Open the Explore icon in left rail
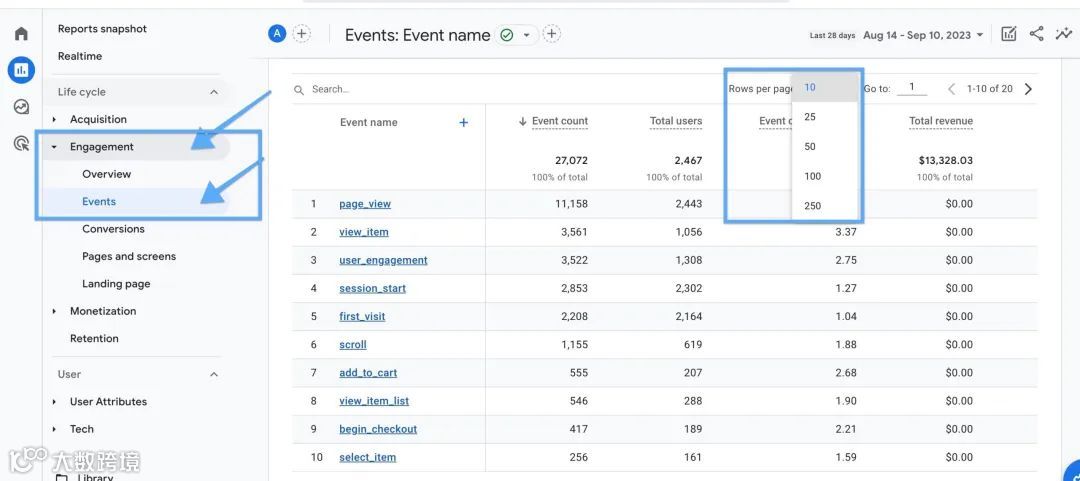The width and height of the screenshot is (1080, 481). point(21,107)
